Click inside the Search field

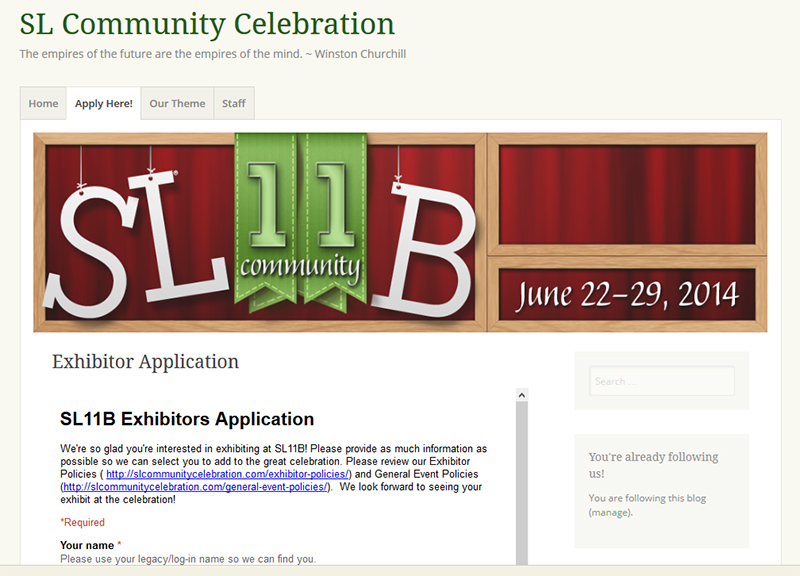(x=662, y=381)
